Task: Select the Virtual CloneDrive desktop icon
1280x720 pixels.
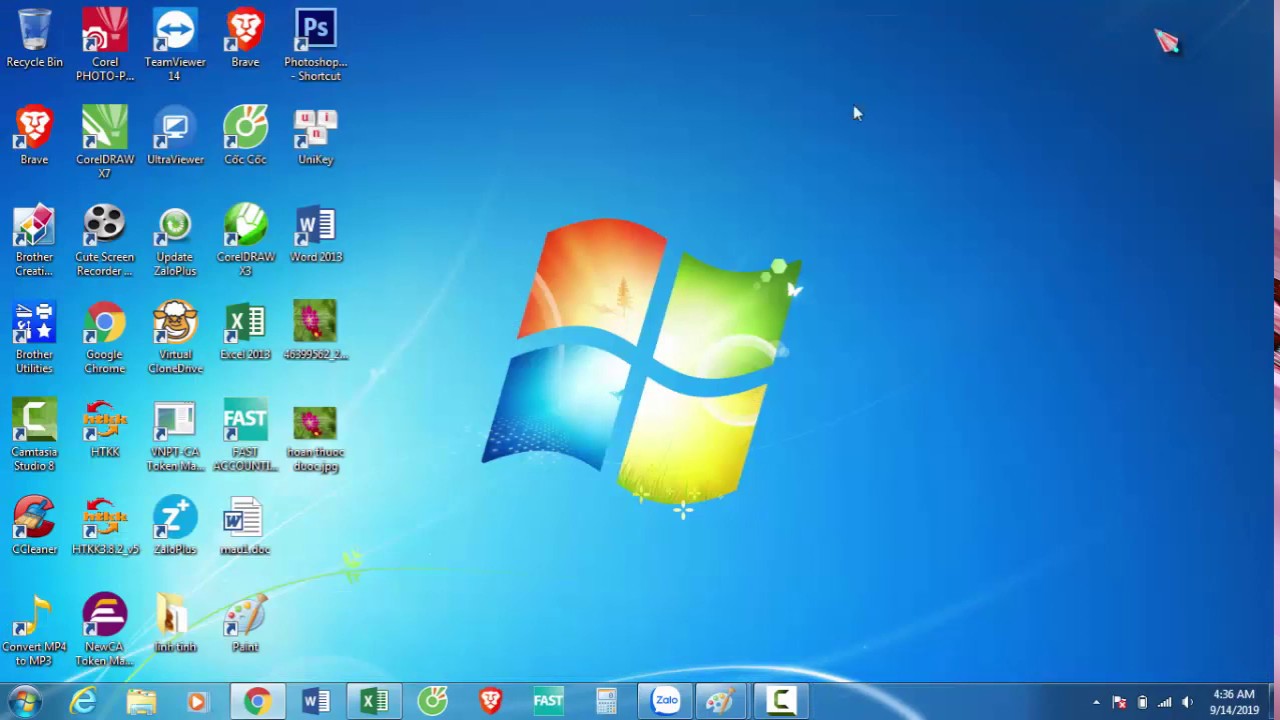Action: [175, 337]
